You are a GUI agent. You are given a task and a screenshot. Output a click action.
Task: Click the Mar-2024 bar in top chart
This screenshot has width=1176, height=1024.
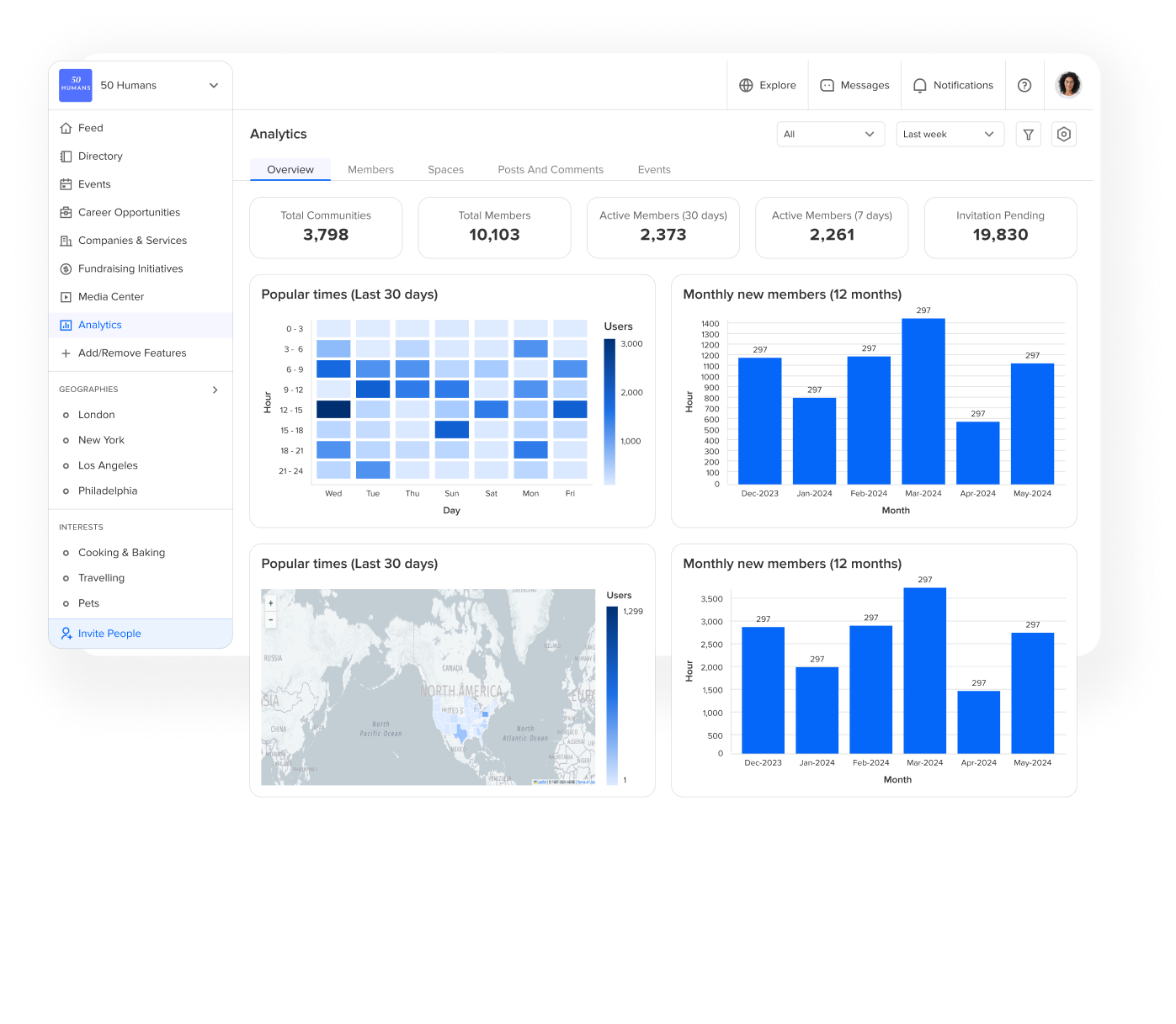click(x=923, y=401)
